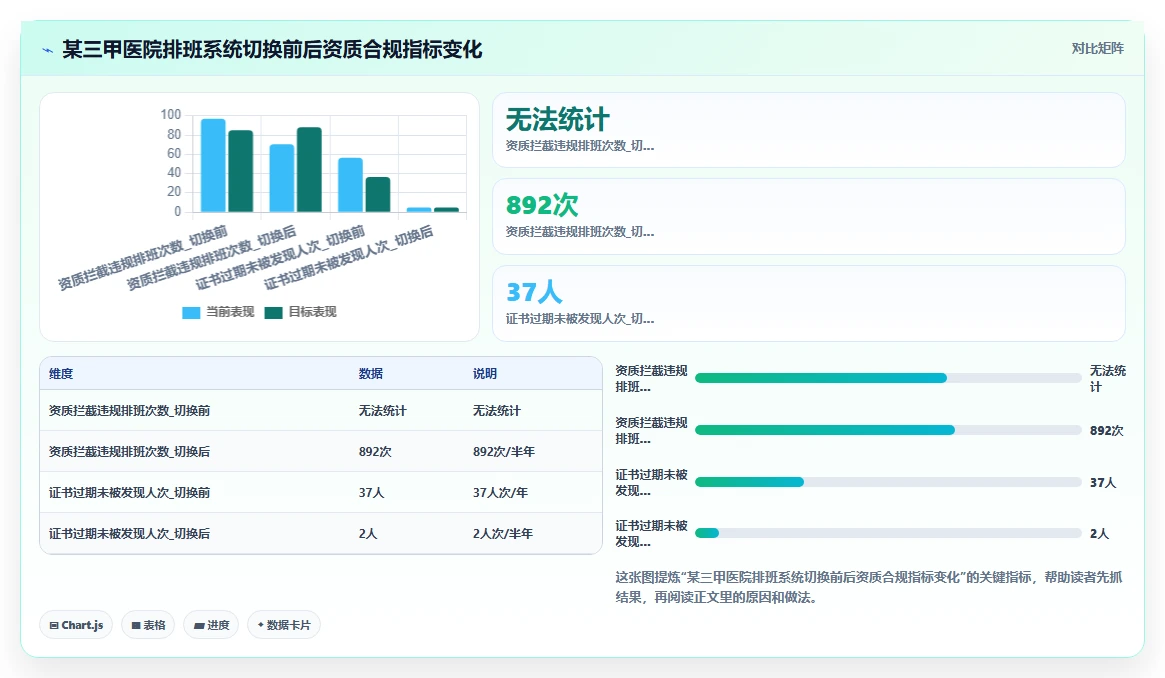This screenshot has width=1165, height=678.
Task: Click the progress bar labeled 2人
Action: (888, 533)
